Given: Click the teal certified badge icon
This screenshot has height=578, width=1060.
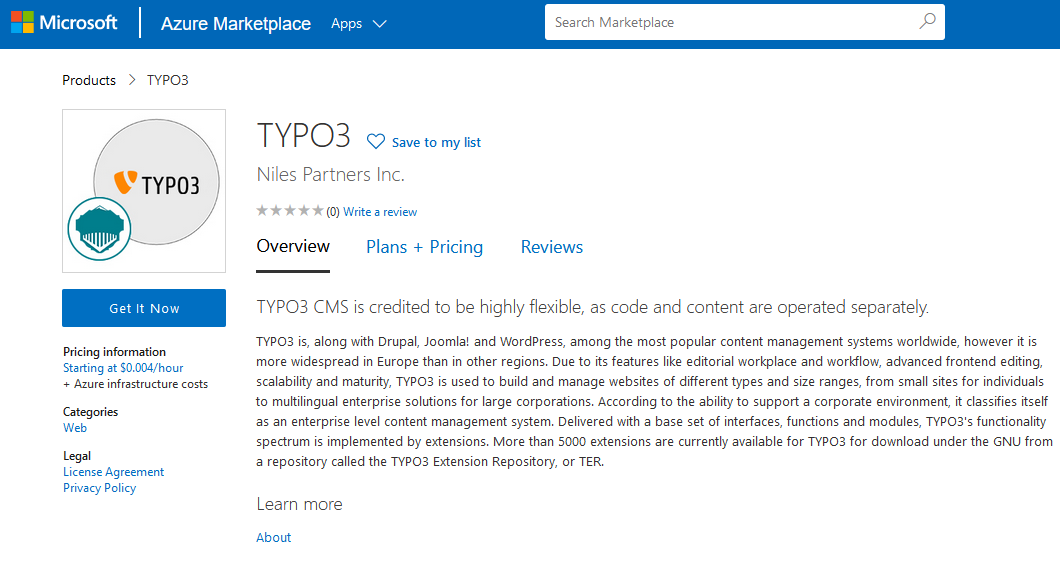Looking at the screenshot, I should pos(99,229).
